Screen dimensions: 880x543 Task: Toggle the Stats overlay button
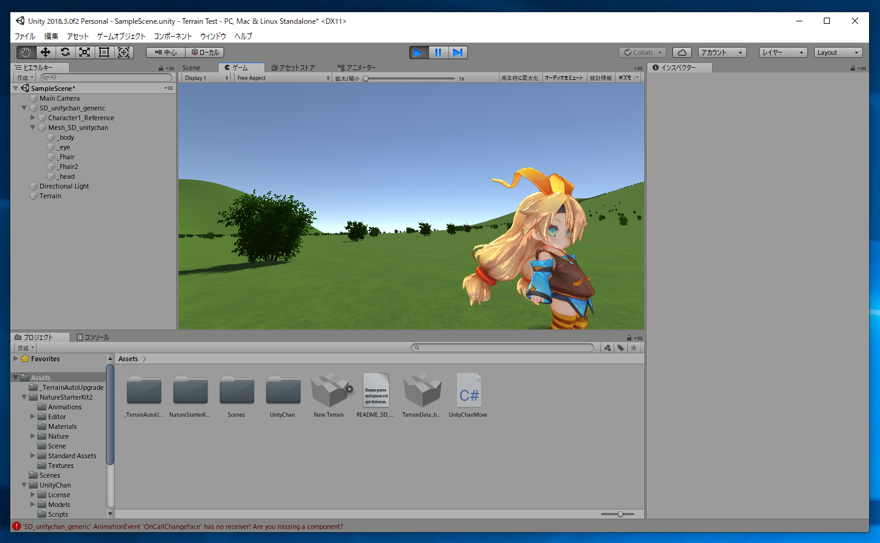click(x=601, y=78)
